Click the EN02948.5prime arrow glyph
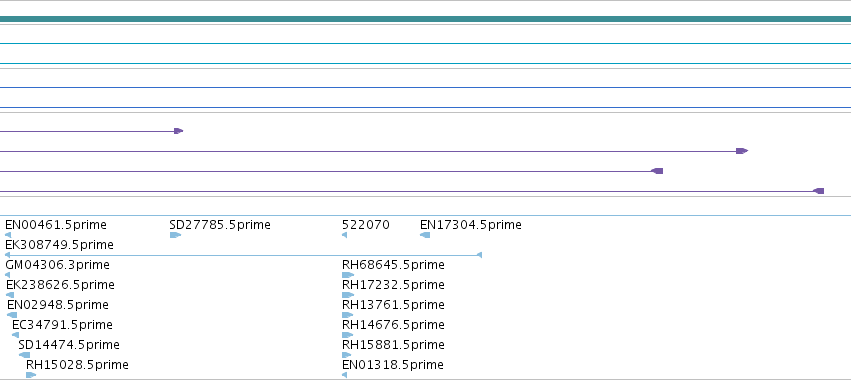Image resolution: width=851 pixels, height=380 pixels. pos(12,315)
